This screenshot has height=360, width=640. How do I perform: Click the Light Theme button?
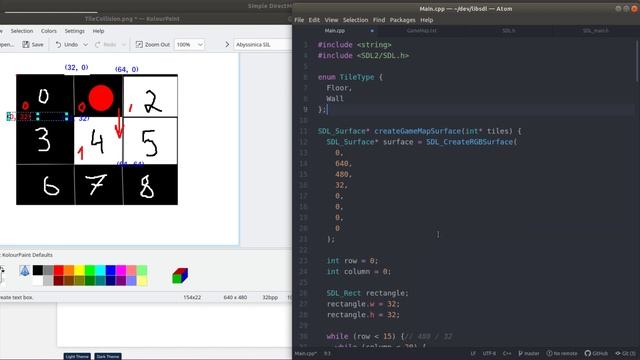(x=77, y=356)
